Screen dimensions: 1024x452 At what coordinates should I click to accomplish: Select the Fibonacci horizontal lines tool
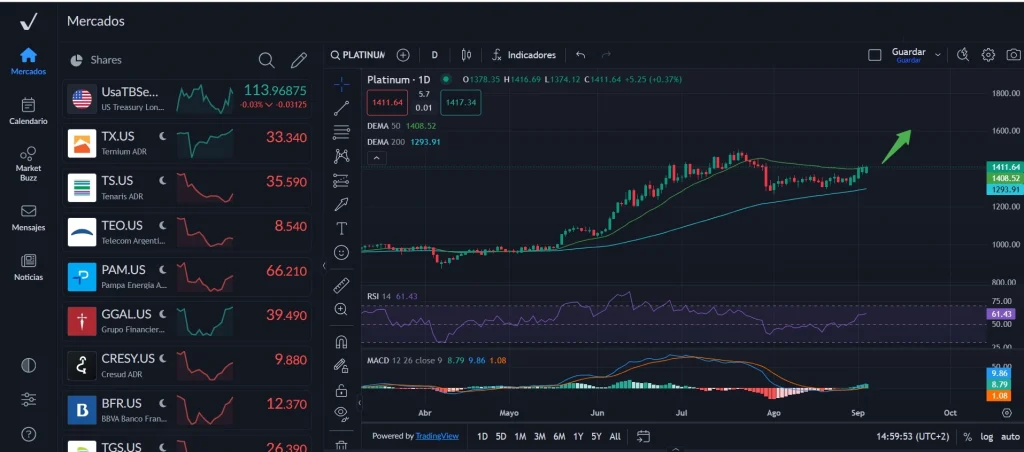(341, 133)
